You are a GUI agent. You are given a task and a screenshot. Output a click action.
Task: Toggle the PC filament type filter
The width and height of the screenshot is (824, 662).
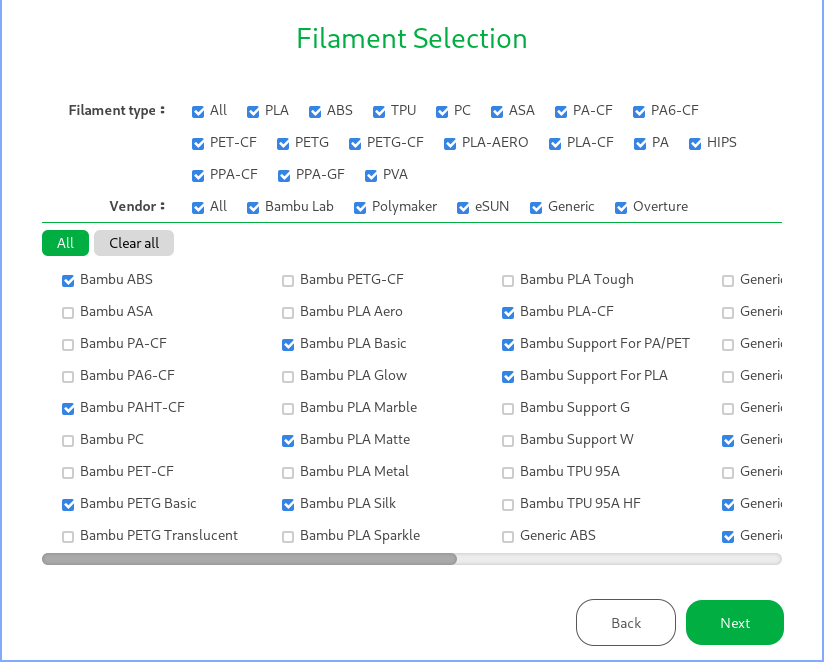click(442, 111)
